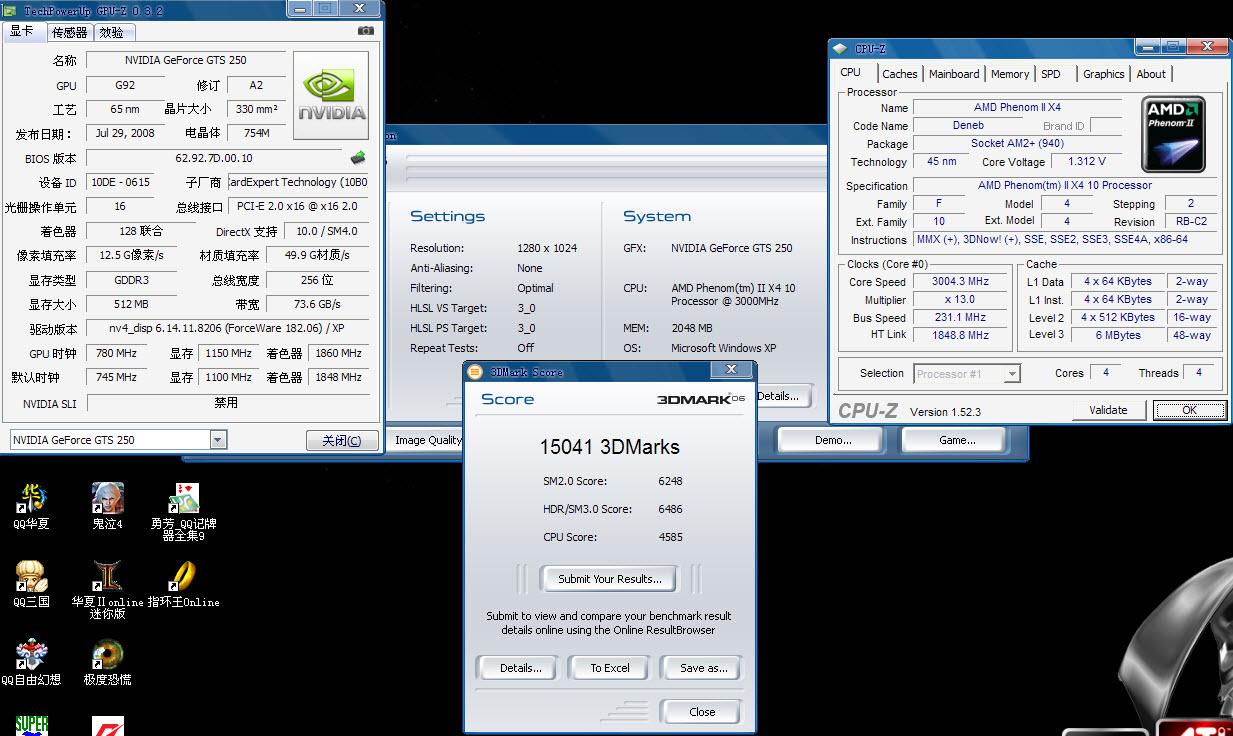
Task: Click the HDR/SM3.0 Score value 6486
Action: pos(670,509)
